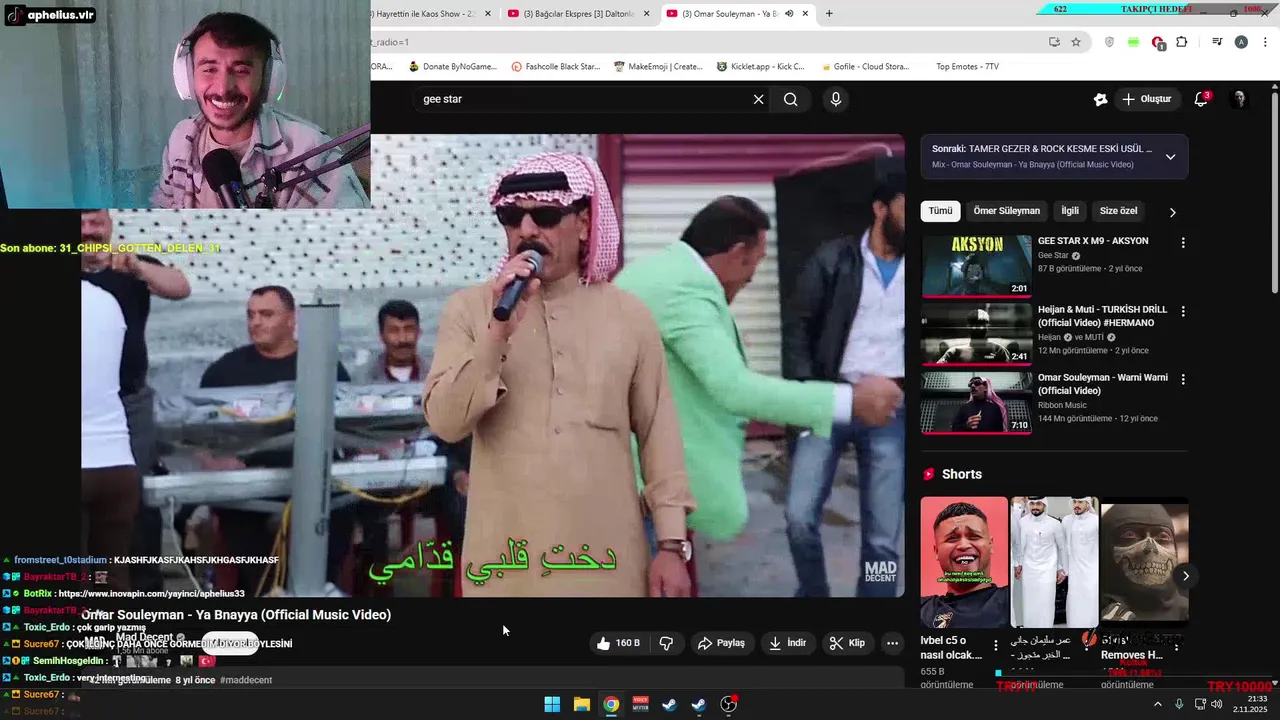Click the red badge extension icon
1280x720 pixels.
(1157, 42)
